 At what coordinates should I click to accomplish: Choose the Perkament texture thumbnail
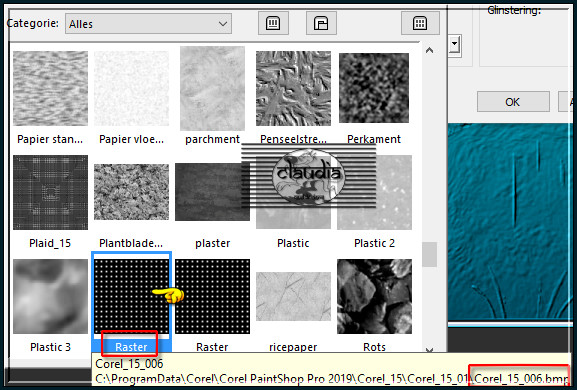(x=374, y=88)
